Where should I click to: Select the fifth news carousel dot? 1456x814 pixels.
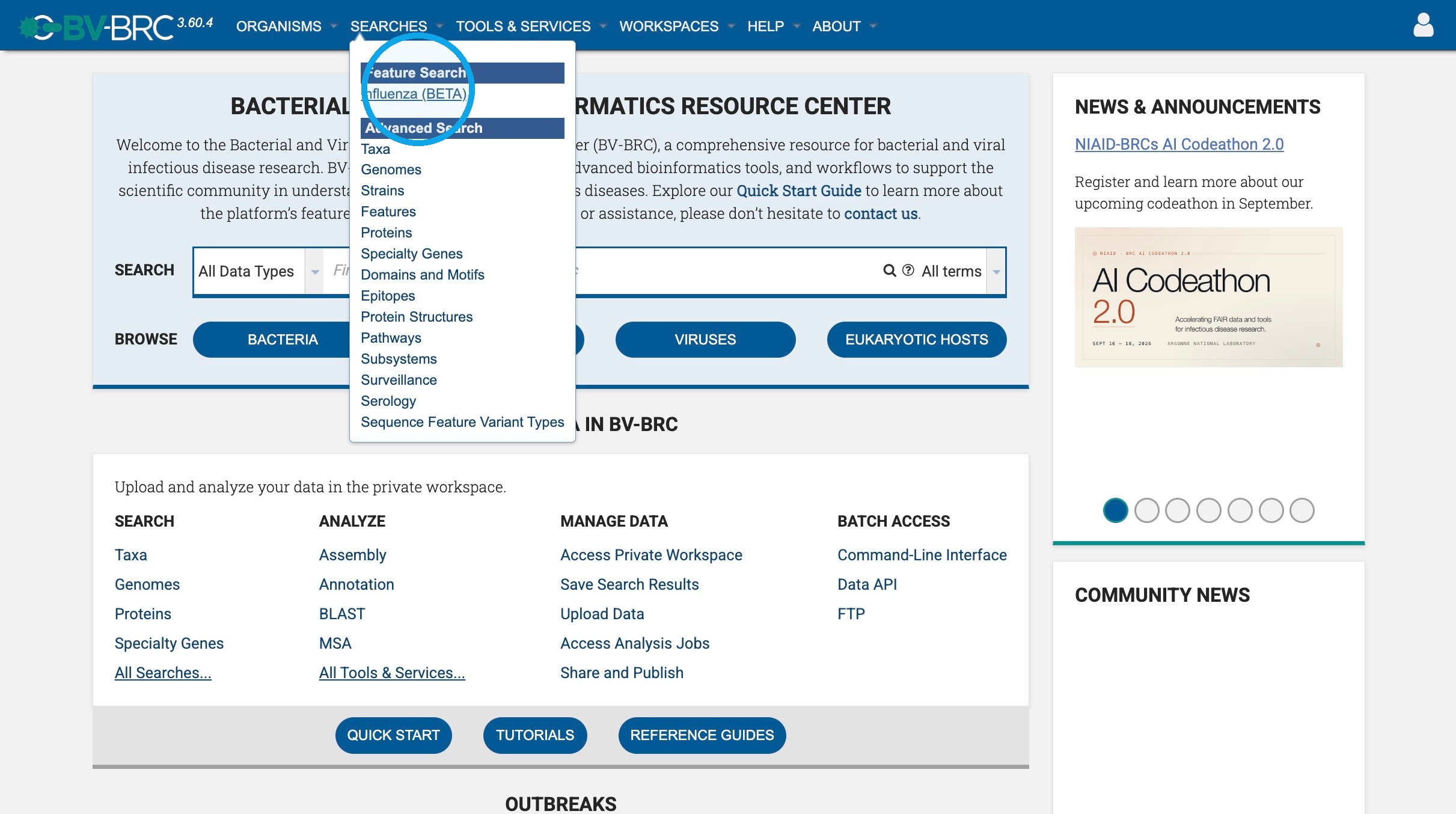[x=1240, y=510]
